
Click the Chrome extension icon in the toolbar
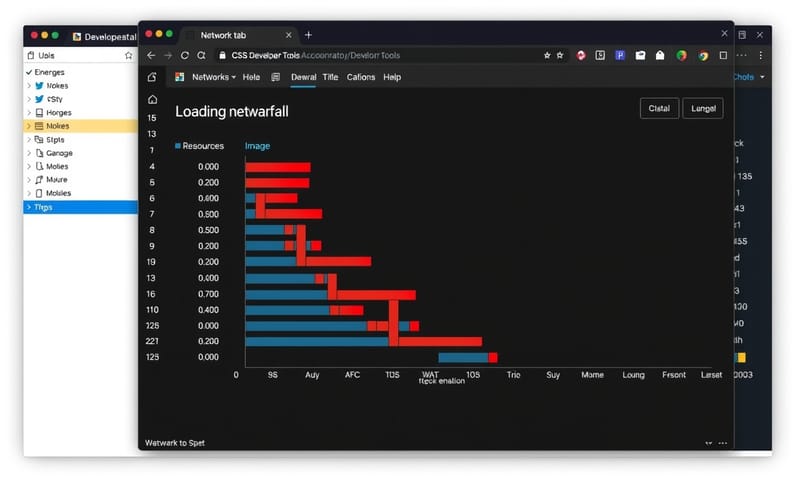[x=703, y=56]
